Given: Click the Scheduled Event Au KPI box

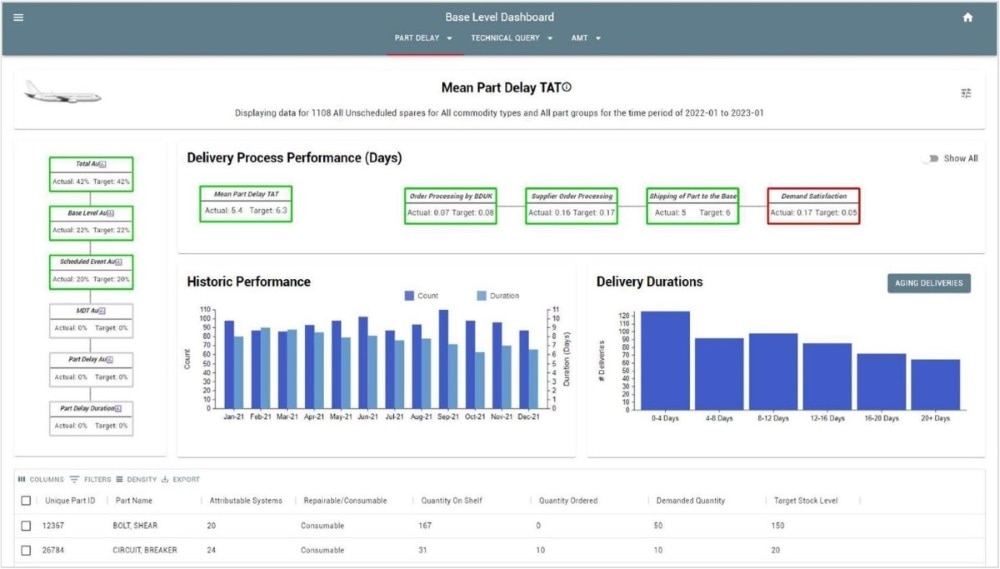Looking at the screenshot, I should point(91,272).
